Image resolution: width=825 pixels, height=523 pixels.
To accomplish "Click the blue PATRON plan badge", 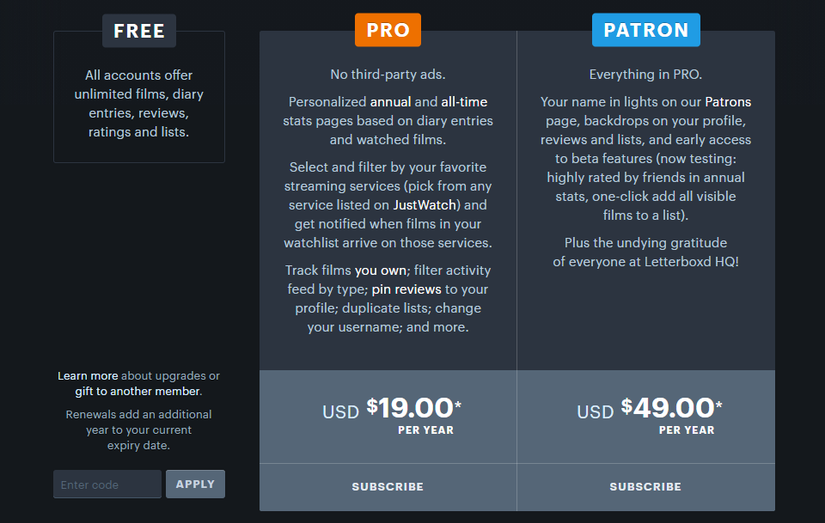I will pyautogui.click(x=646, y=30).
